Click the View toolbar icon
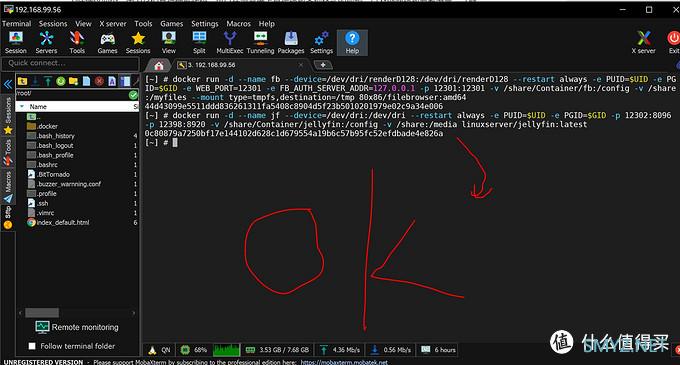The image size is (680, 365). coord(169,43)
